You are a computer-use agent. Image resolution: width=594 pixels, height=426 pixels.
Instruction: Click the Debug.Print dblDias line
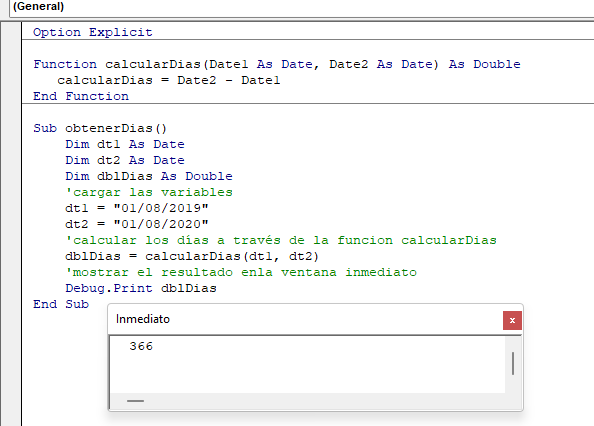pos(141,288)
